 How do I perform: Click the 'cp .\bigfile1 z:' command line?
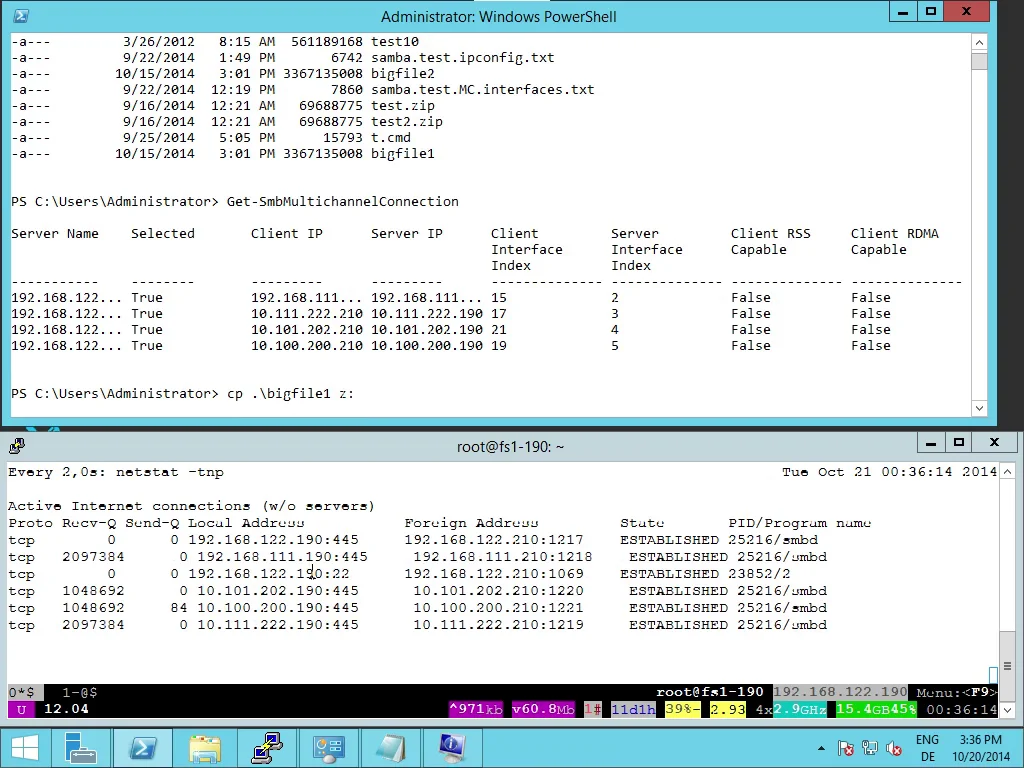290,394
